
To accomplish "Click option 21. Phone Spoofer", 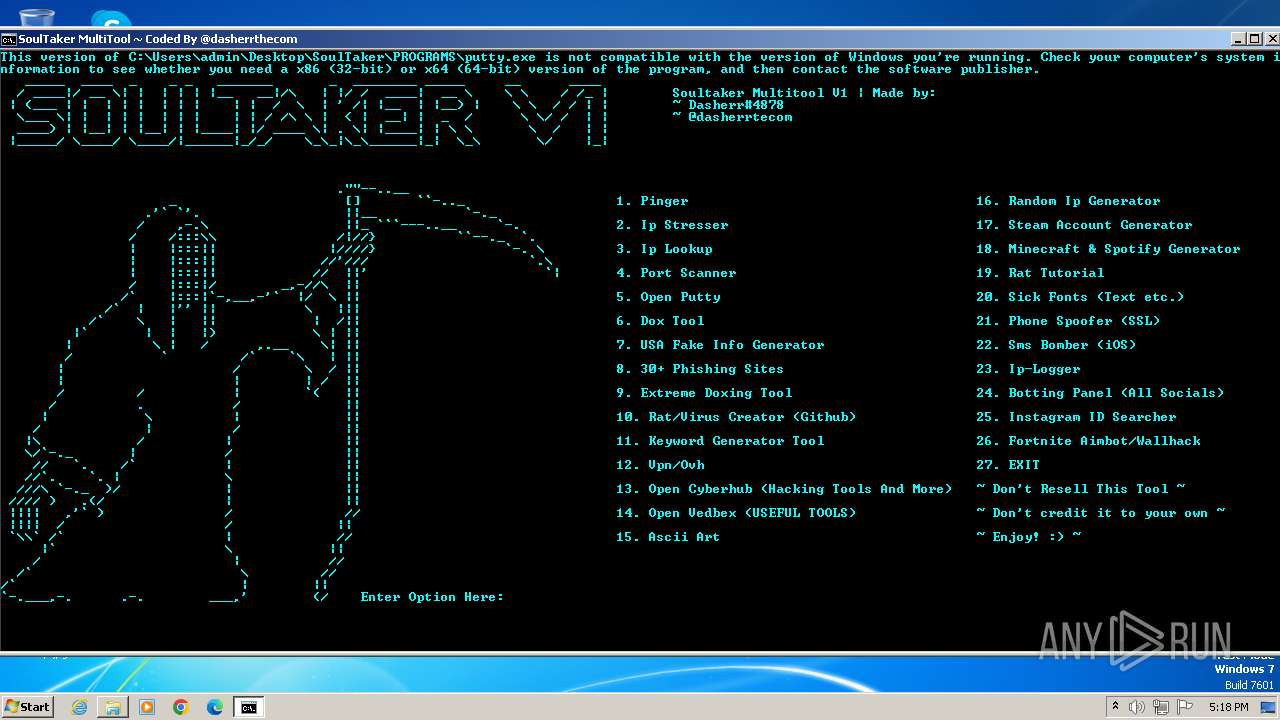I will click(1068, 321).
